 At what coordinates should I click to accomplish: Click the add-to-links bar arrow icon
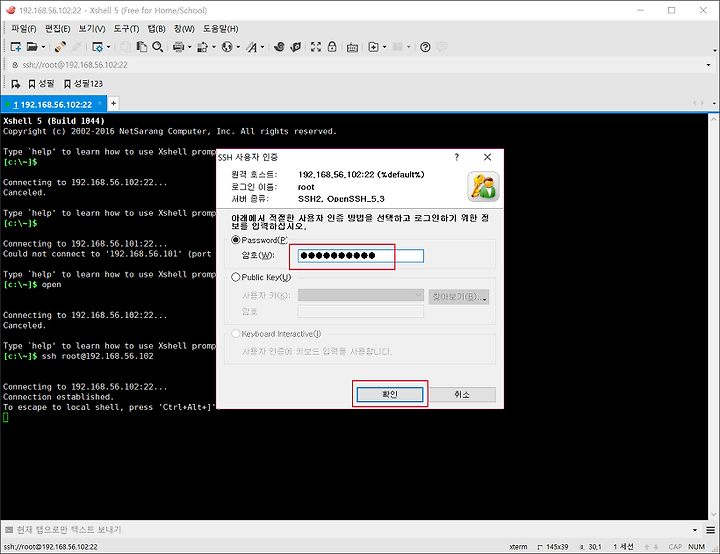[x=16, y=84]
